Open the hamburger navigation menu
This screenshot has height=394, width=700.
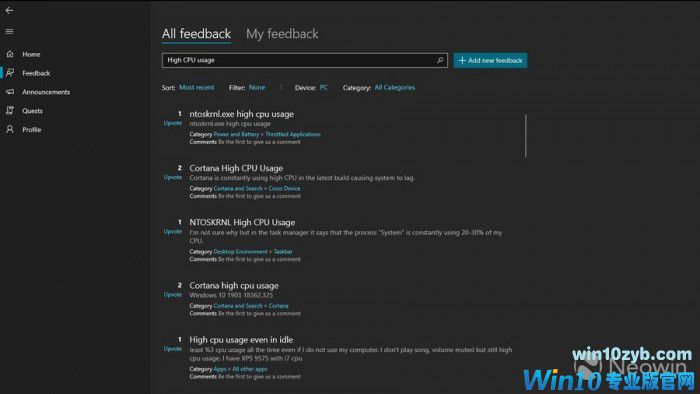tap(9, 32)
